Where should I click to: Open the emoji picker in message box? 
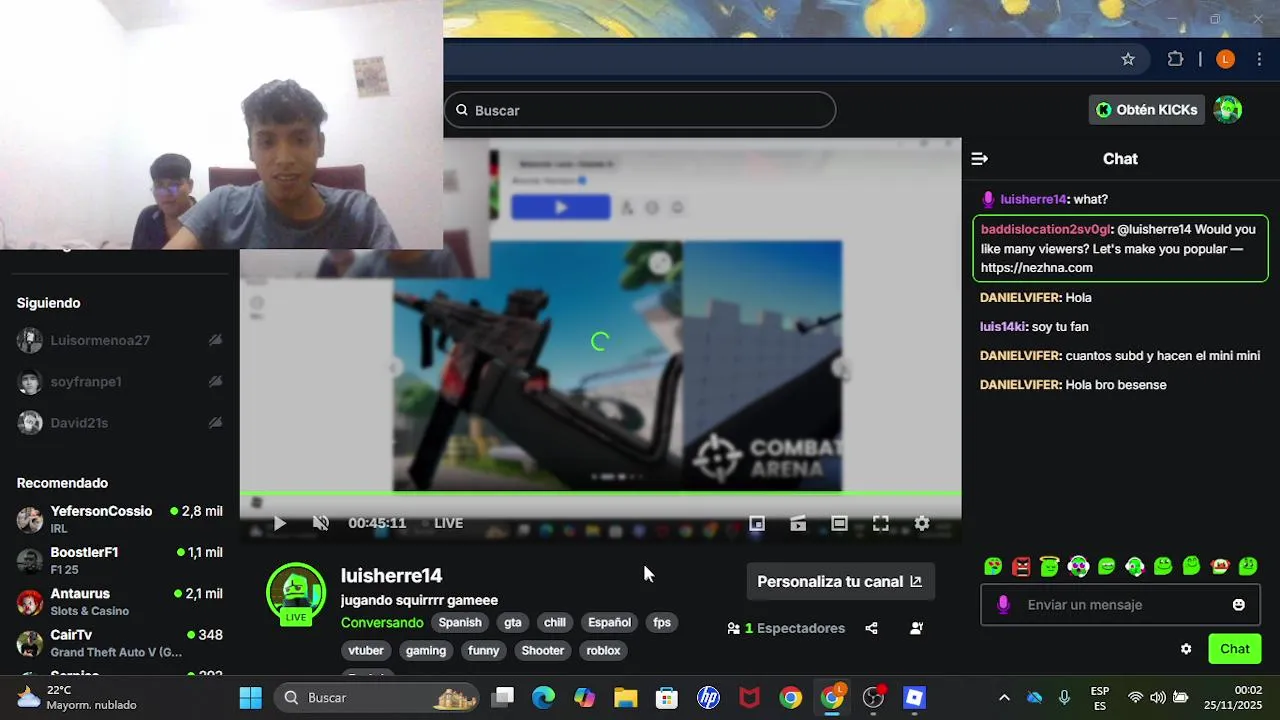(x=1239, y=605)
